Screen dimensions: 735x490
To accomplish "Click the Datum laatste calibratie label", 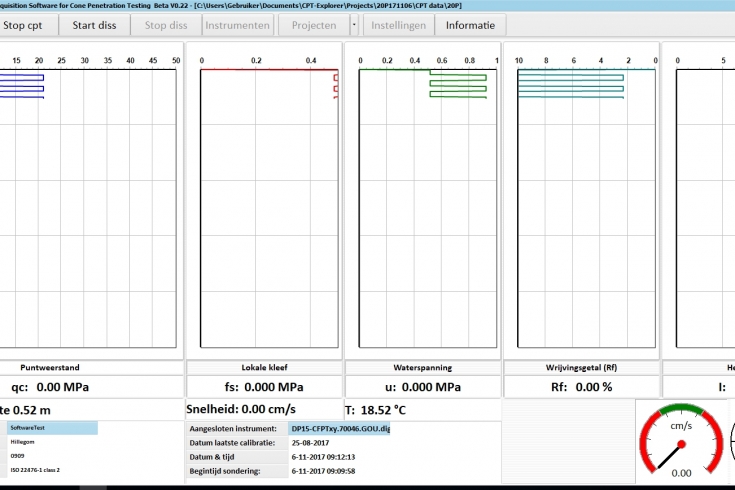I will [x=232, y=443].
